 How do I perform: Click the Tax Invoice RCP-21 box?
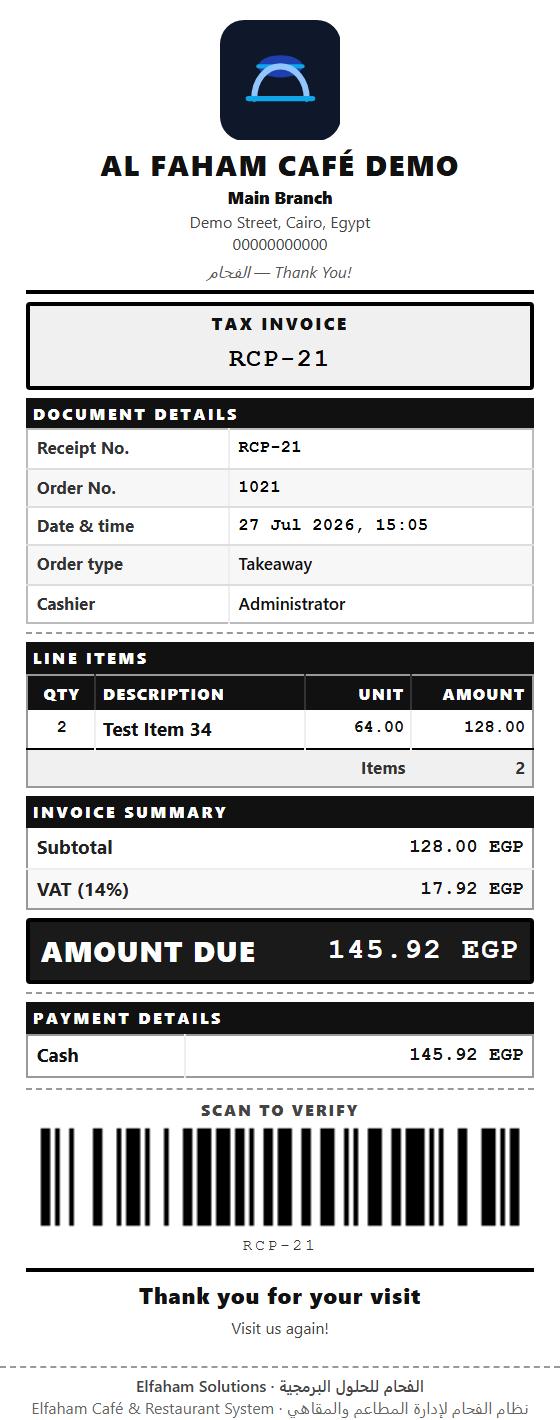coord(280,346)
